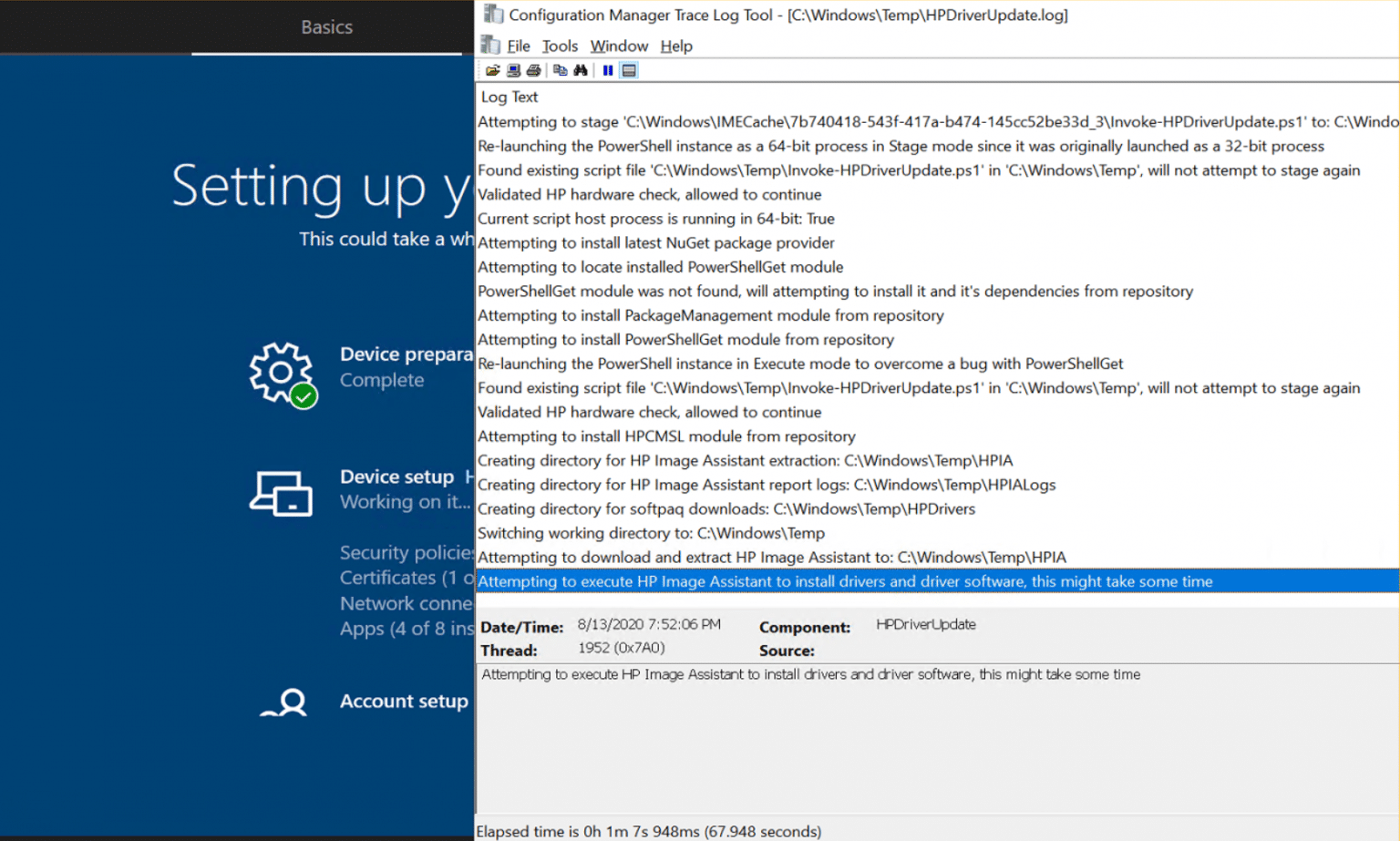Screen dimensions: 1400x841
Task: Click the elapsed time status bar
Action: click(649, 831)
